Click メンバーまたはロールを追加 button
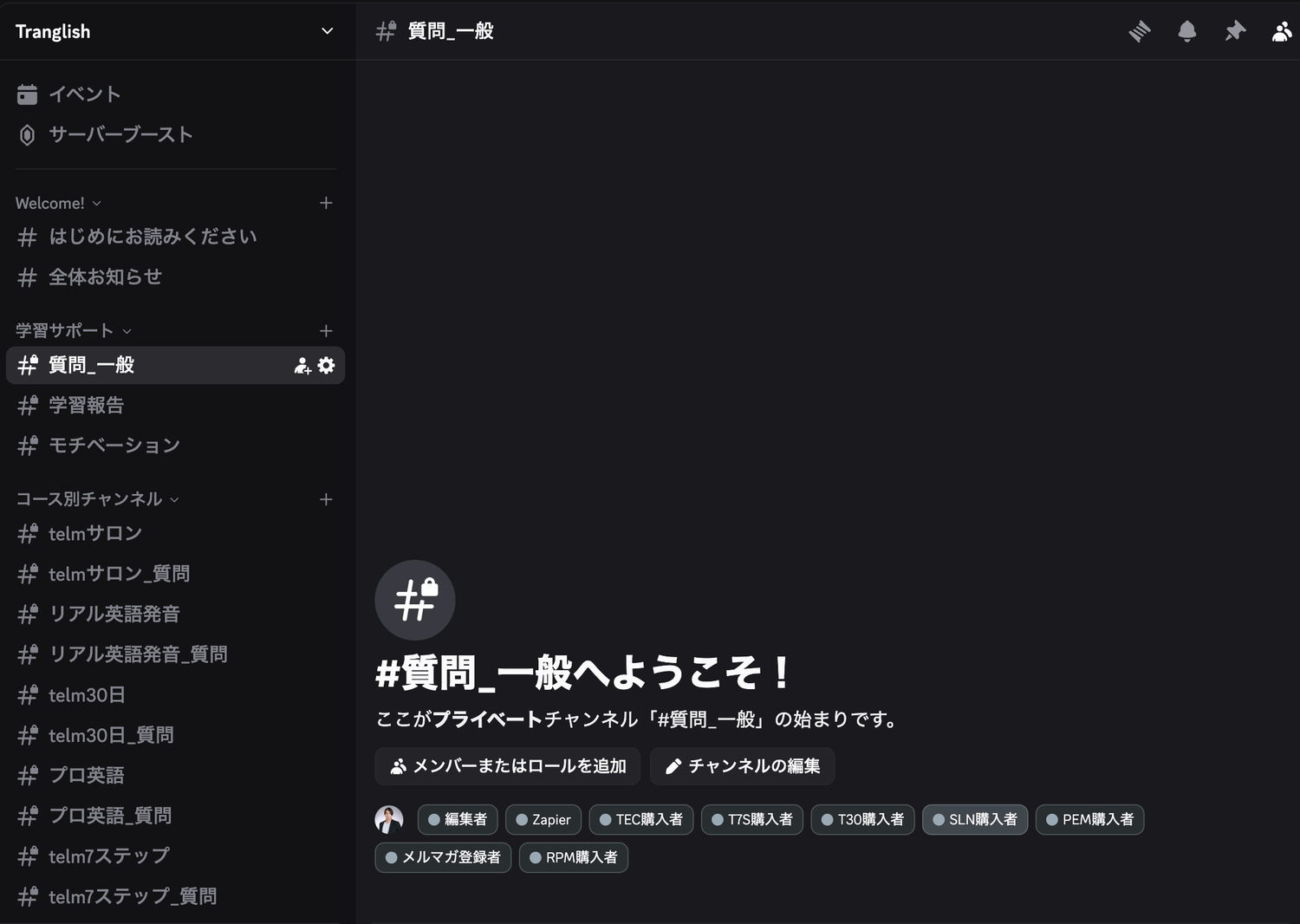Viewport: 1300px width, 924px height. tap(508, 766)
